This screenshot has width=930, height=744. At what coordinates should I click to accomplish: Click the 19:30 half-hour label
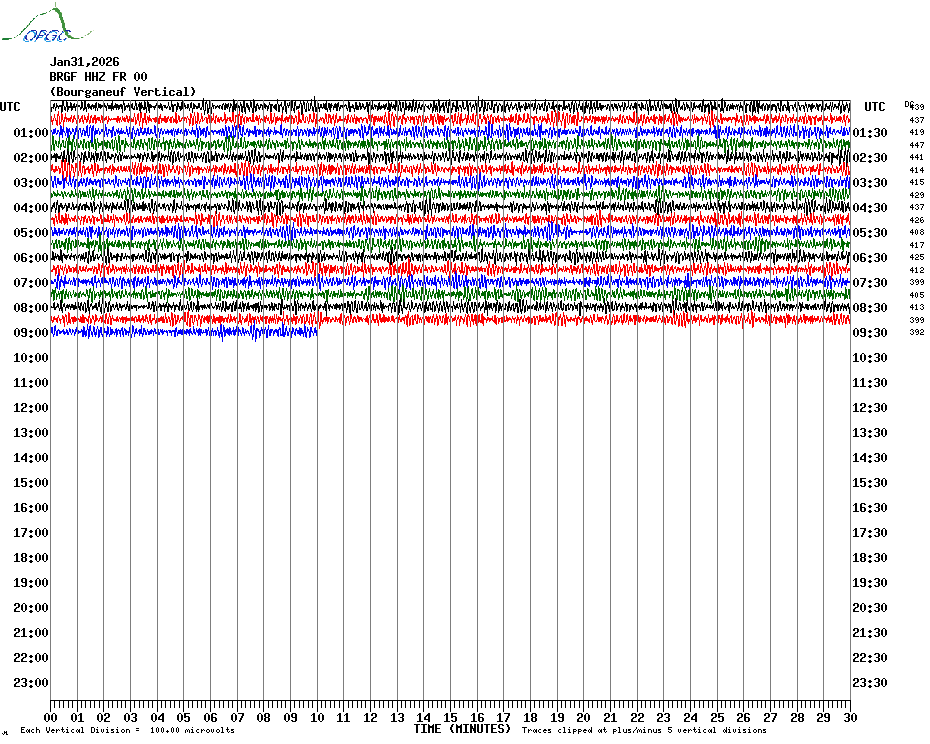coord(870,583)
